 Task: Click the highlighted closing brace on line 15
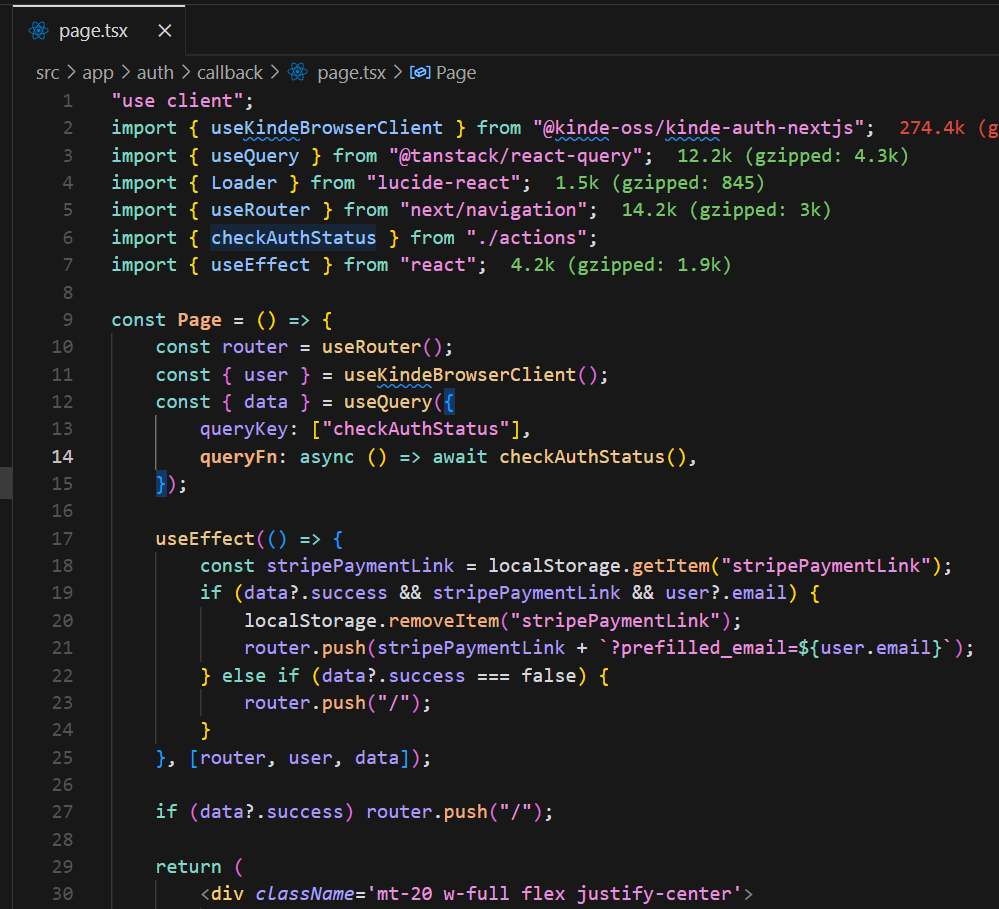161,484
